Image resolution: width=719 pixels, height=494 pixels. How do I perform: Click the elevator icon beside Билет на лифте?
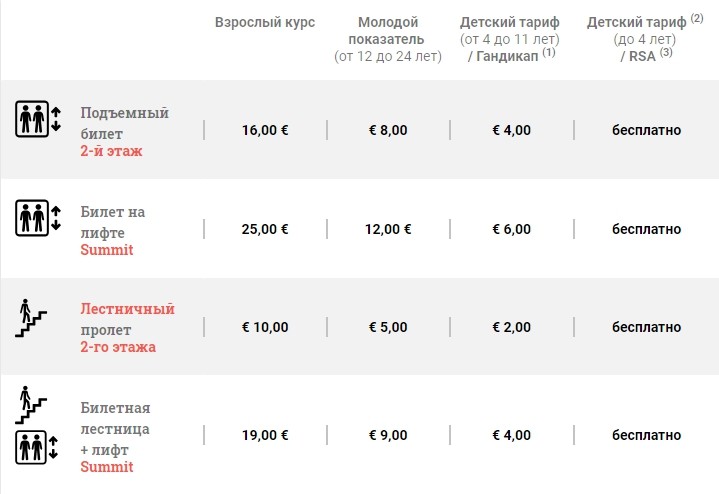tap(38, 218)
